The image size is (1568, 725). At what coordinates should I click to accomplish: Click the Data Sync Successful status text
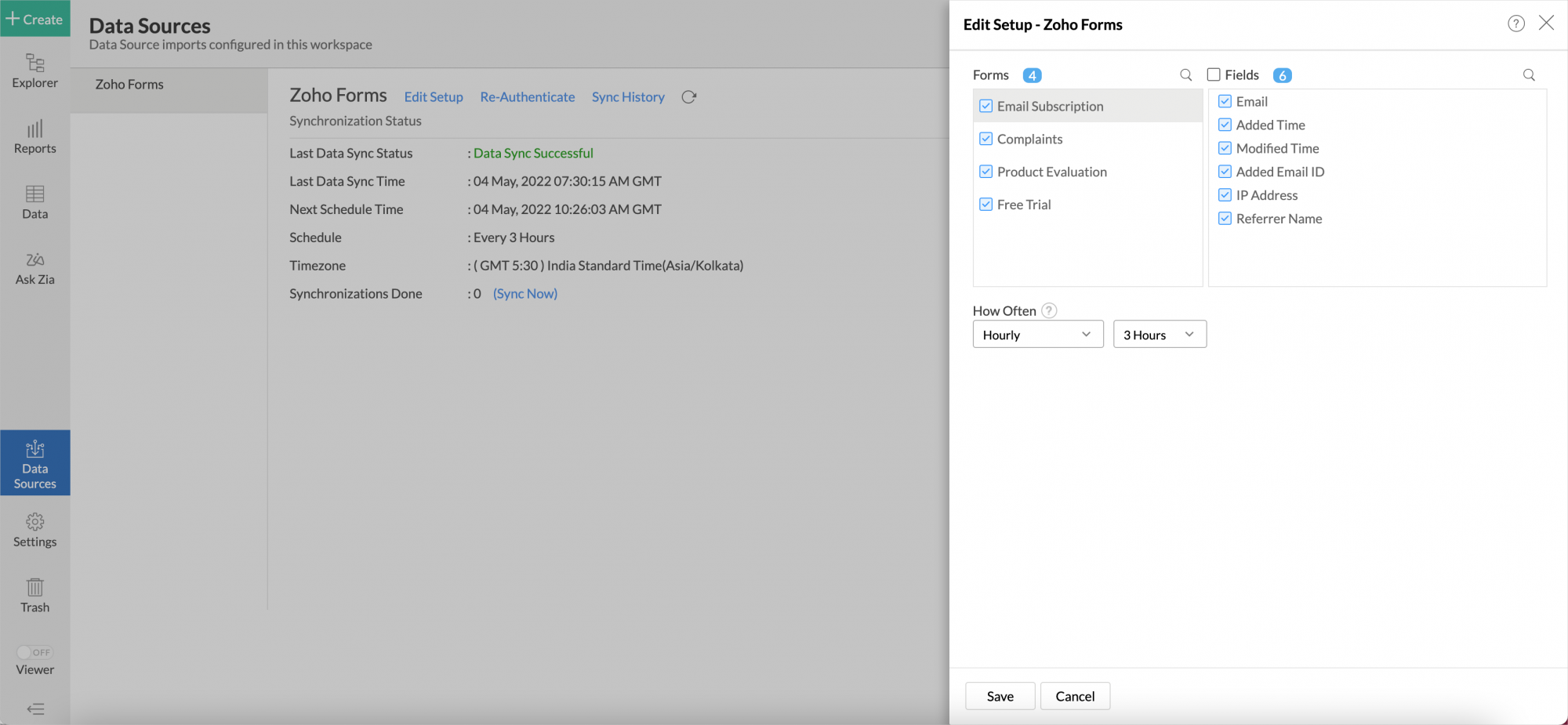pyautogui.click(x=533, y=154)
